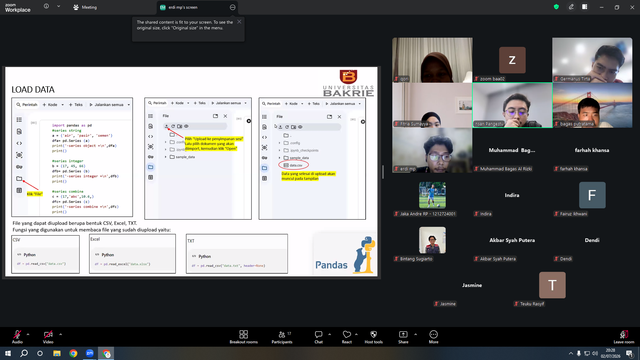This screenshot has width=640, height=360.
Task: Open the tray volume control
Action: tap(595, 353)
